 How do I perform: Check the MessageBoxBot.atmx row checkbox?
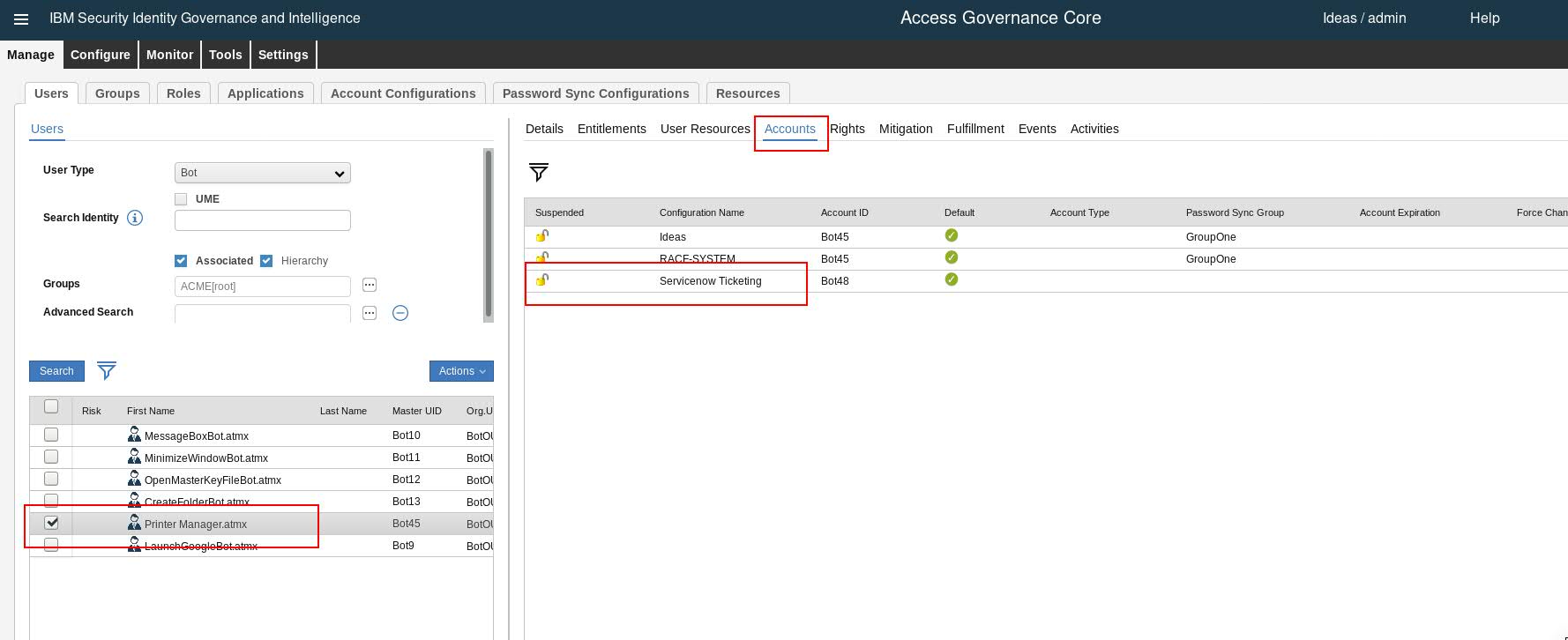tap(51, 435)
